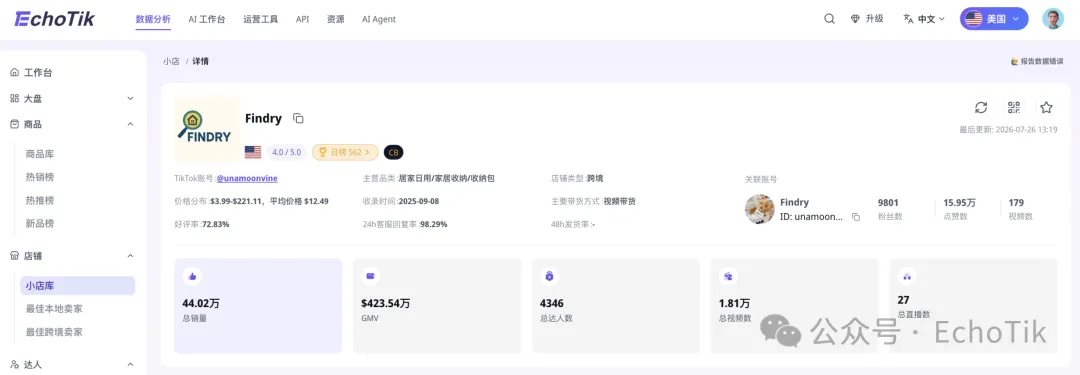Image resolution: width=1080 pixels, height=375 pixels.
Task: Click the refresh data icon
Action: pos(981,108)
